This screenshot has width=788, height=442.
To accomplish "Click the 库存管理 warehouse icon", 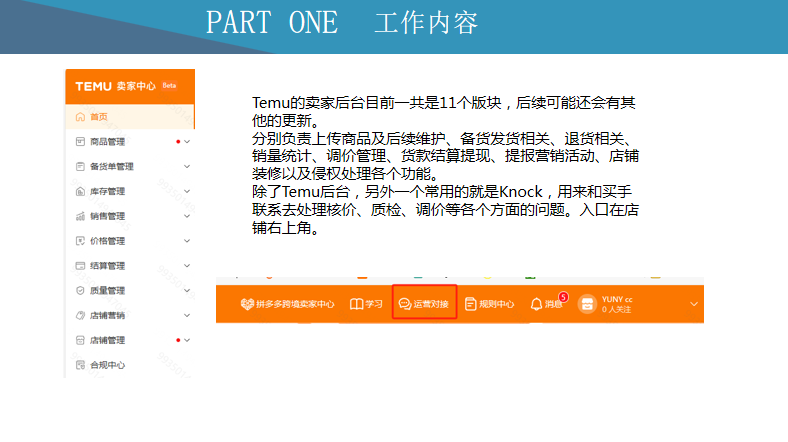I will click(x=80, y=191).
